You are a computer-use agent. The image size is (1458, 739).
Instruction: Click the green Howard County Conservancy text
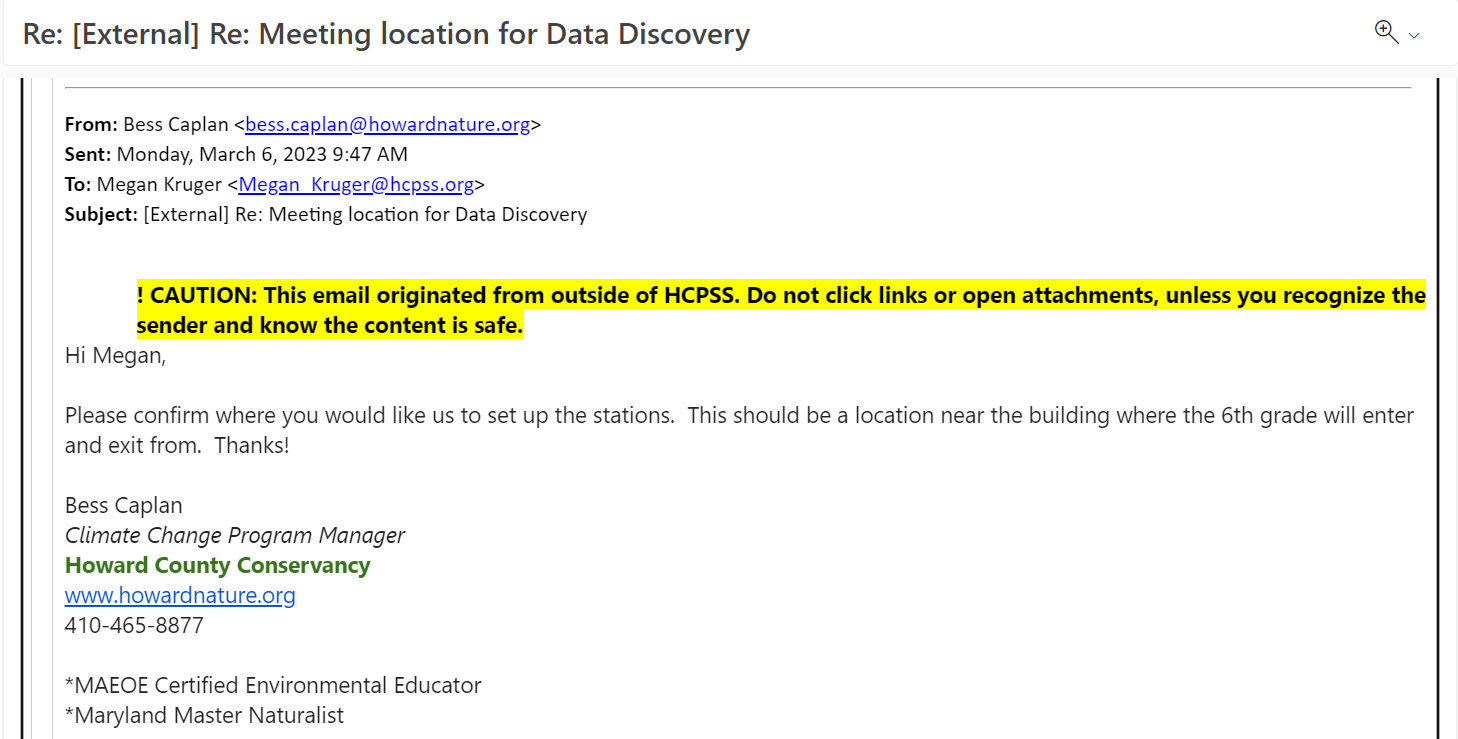coord(218,566)
